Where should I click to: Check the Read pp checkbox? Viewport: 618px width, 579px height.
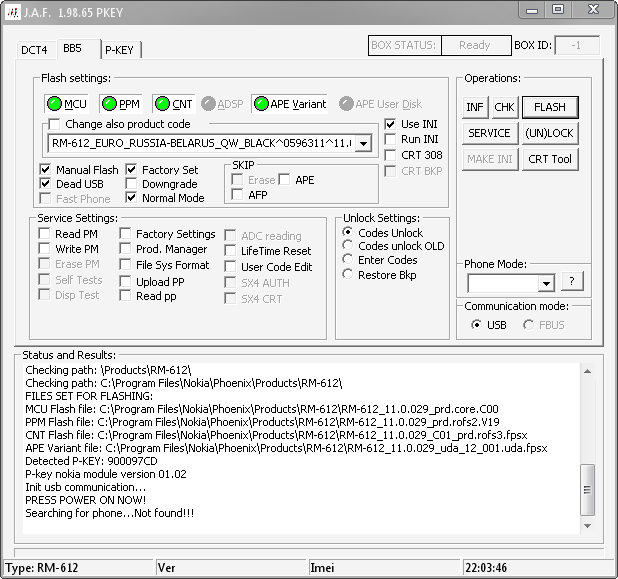125,296
